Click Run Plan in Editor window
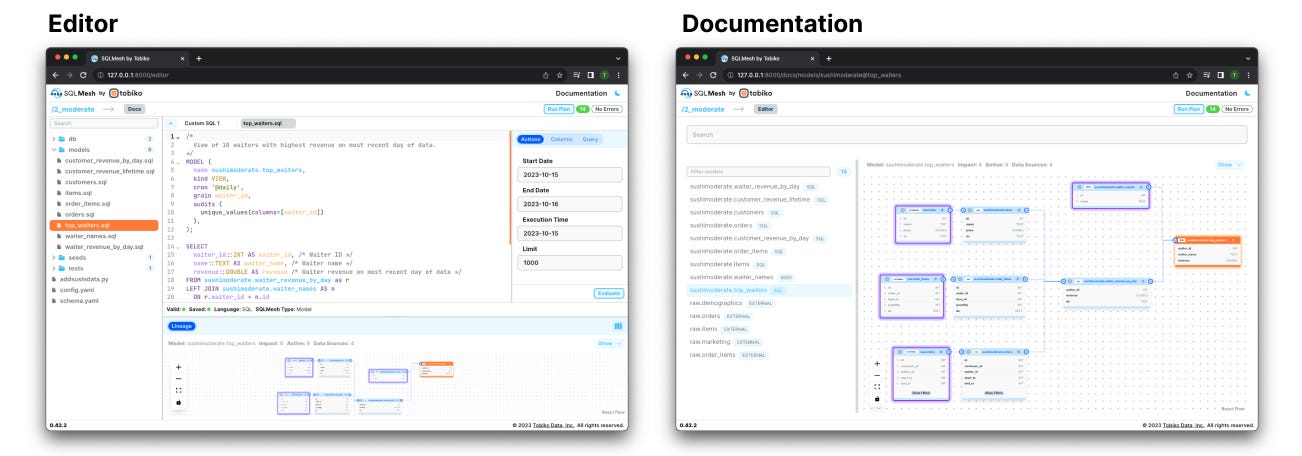Viewport: 1302px width, 456px height. (x=558, y=108)
